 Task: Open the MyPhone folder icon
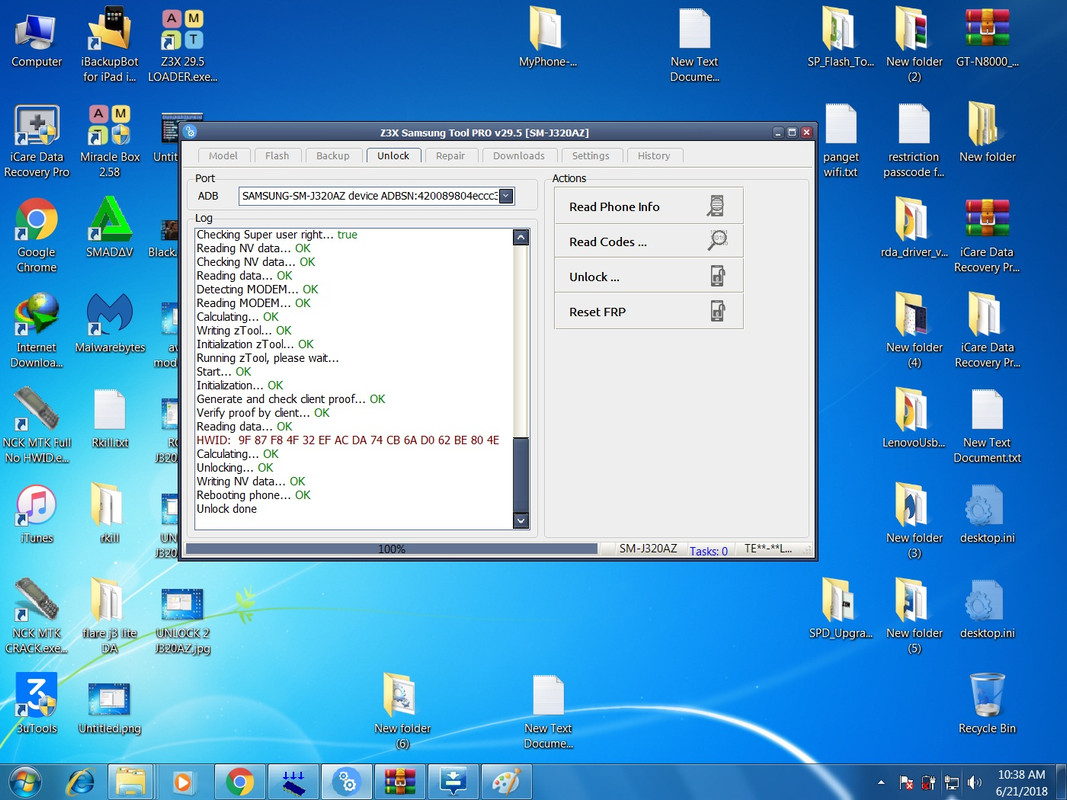[x=547, y=37]
